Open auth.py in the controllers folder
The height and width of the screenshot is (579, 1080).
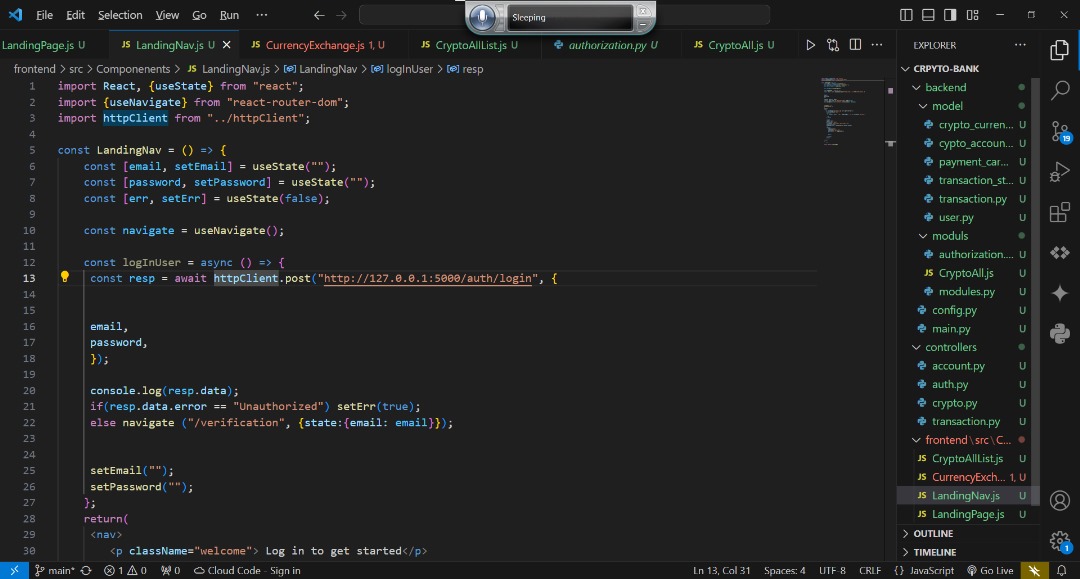coord(950,385)
